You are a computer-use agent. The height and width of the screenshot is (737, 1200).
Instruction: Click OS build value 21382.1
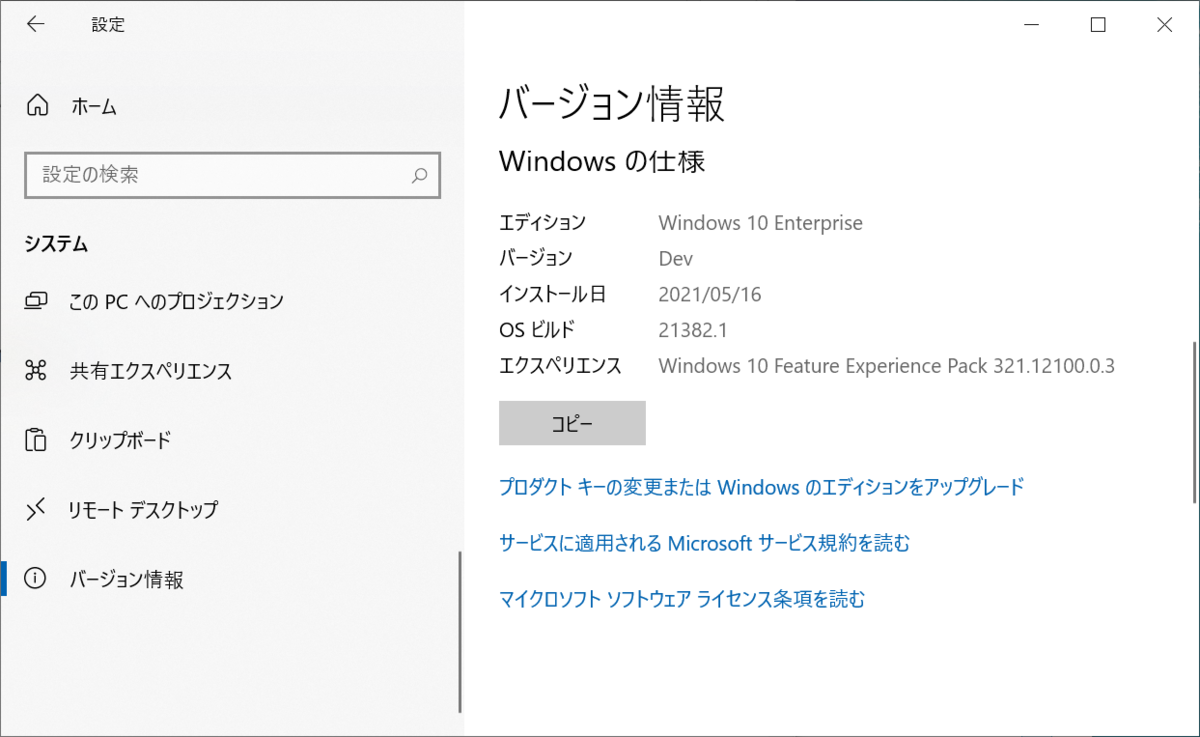[691, 330]
